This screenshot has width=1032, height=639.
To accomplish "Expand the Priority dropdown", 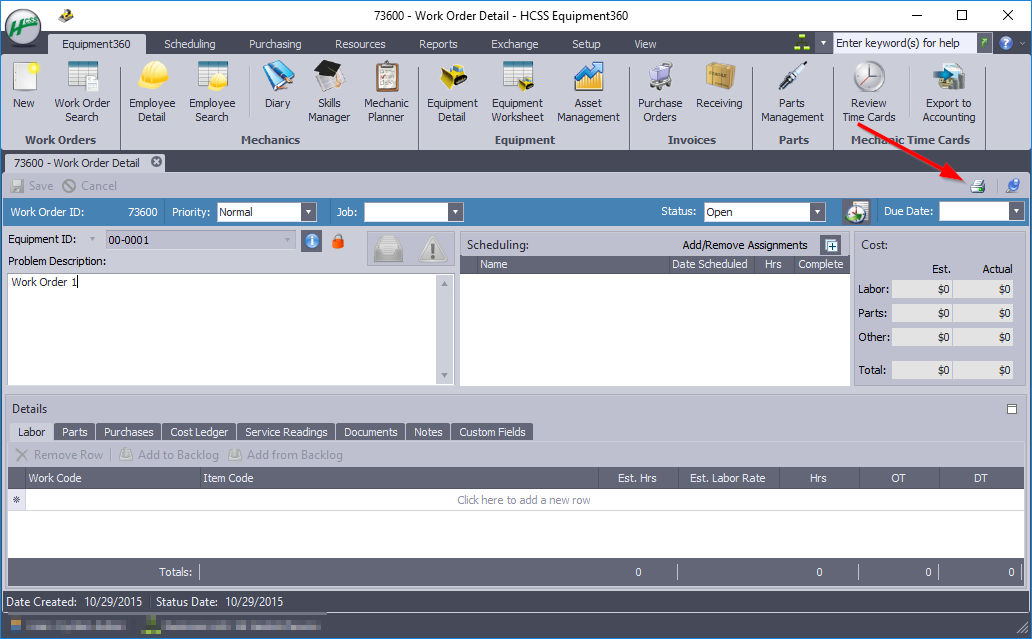I will [x=309, y=212].
